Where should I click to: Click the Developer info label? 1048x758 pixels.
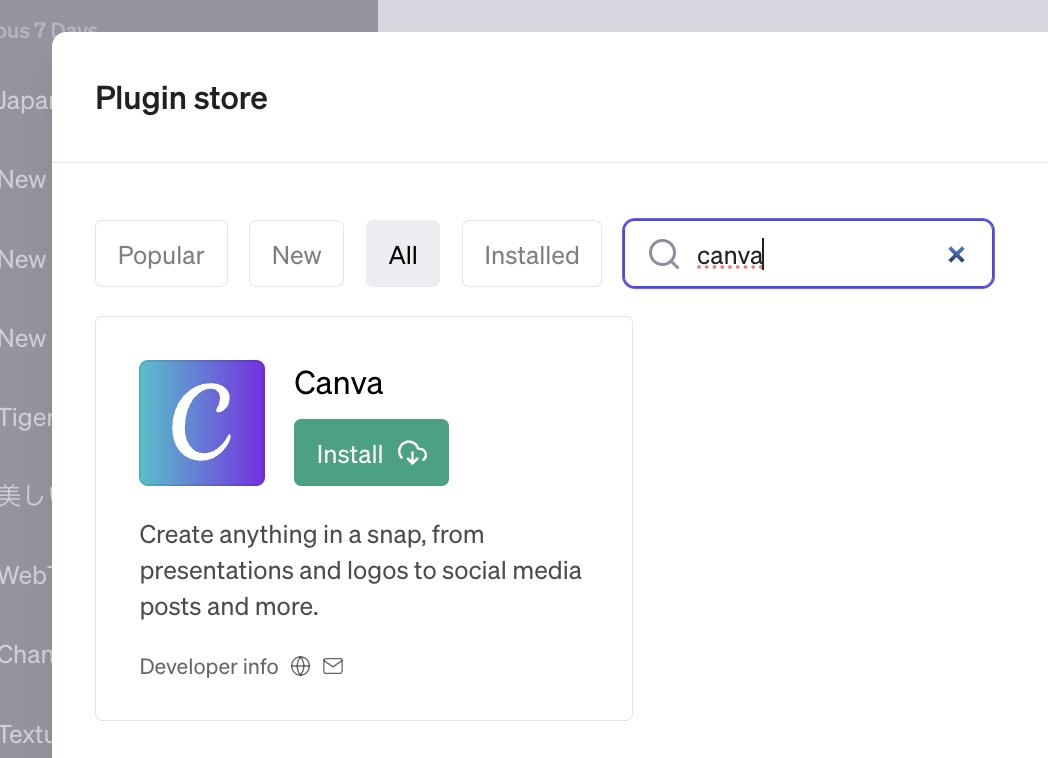[x=209, y=666]
